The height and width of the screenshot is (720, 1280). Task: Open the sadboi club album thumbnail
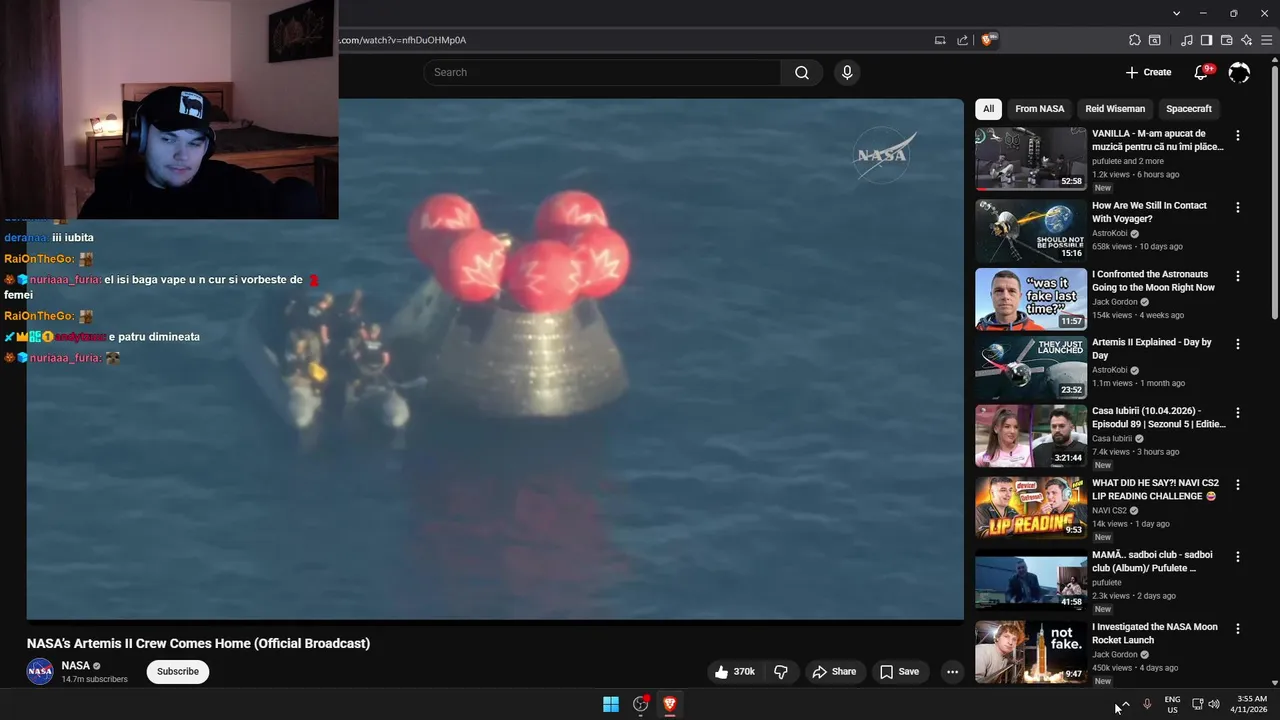tap(1030, 580)
